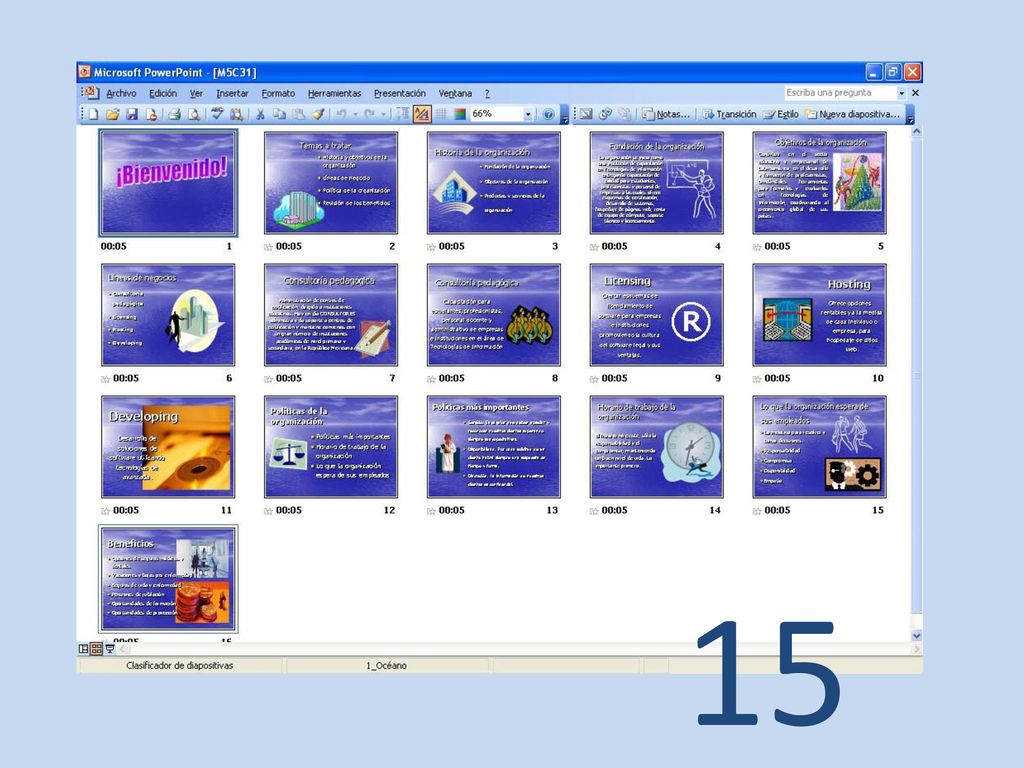Click the vertical scrollbar up arrow
Viewport: 1024px width, 768px height.
coord(916,132)
